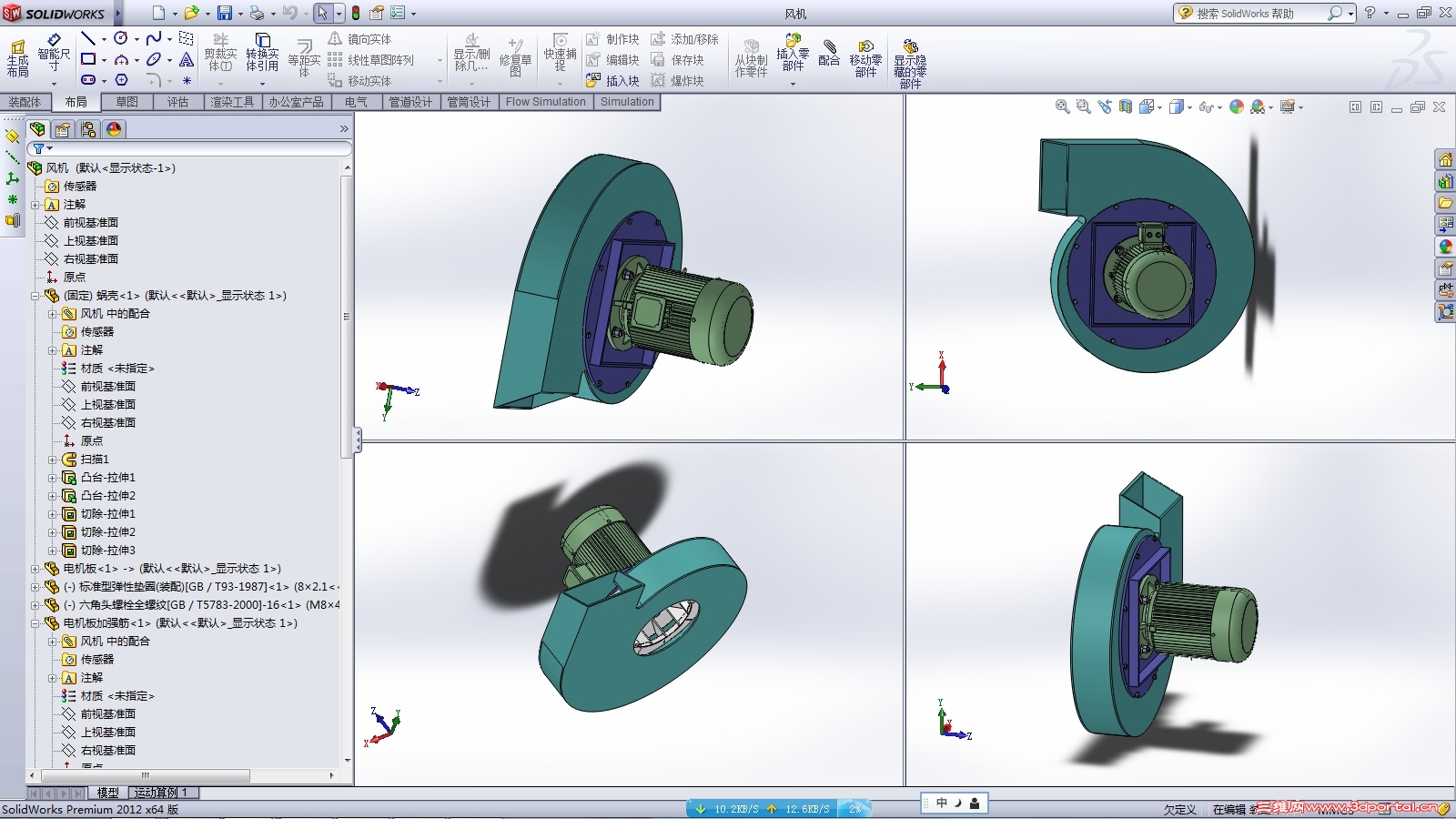This screenshot has width=1456, height=819.
Task: Expand the 电机板<1> component node
Action: (35, 569)
